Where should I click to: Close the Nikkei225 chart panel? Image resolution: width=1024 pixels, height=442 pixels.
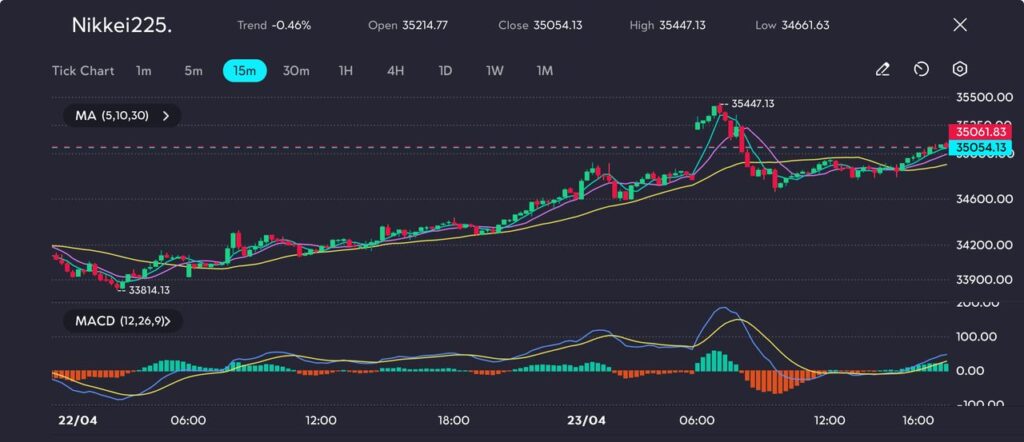[x=959, y=25]
